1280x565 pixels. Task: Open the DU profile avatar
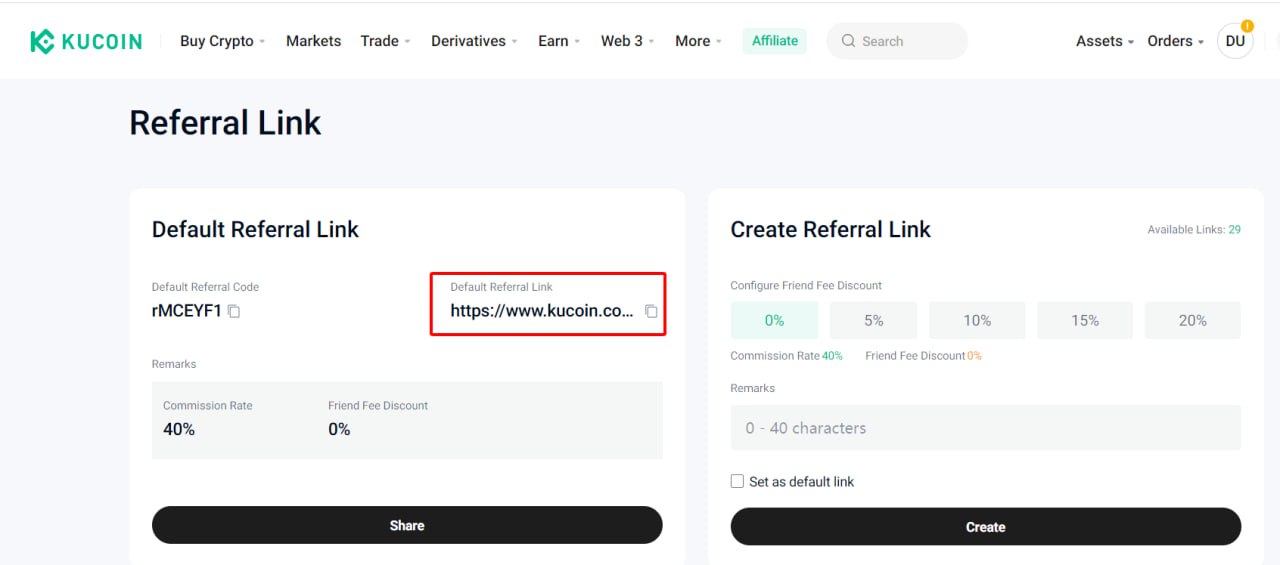1235,41
